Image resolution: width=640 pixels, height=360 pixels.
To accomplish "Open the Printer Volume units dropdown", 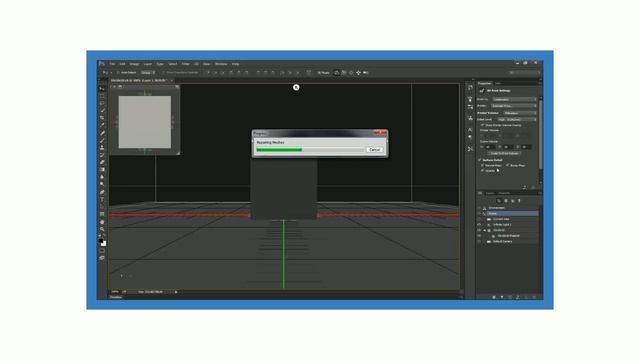I will 520,113.
